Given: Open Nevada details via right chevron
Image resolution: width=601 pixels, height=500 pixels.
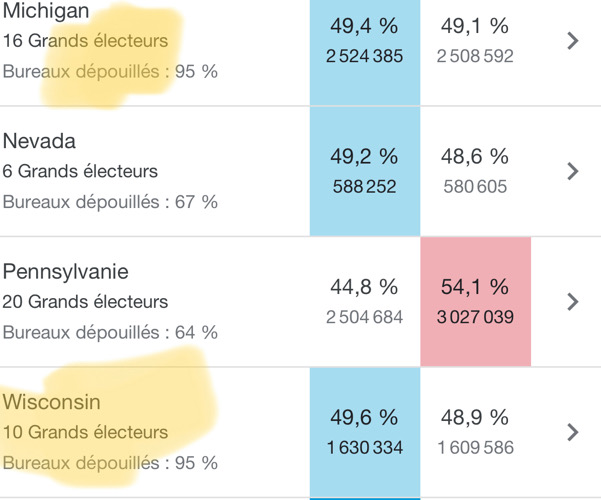Looking at the screenshot, I should click(x=573, y=170).
